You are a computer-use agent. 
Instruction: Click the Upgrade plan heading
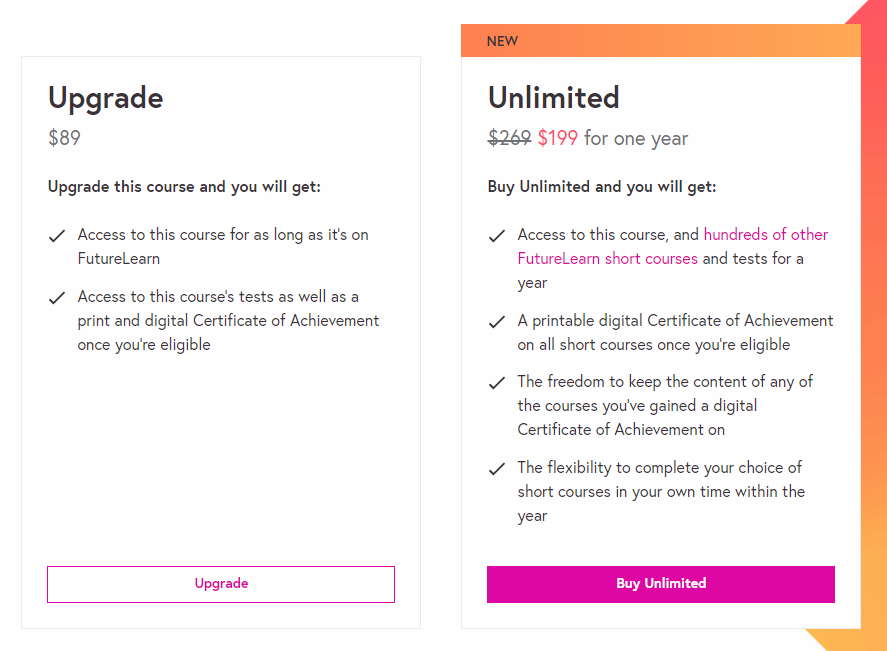[x=106, y=98]
